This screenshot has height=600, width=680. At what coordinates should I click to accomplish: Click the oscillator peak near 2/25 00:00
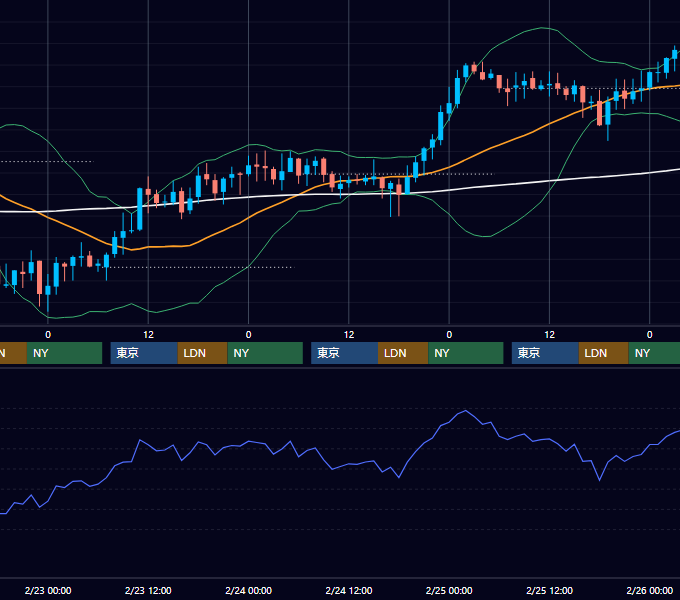point(466,411)
